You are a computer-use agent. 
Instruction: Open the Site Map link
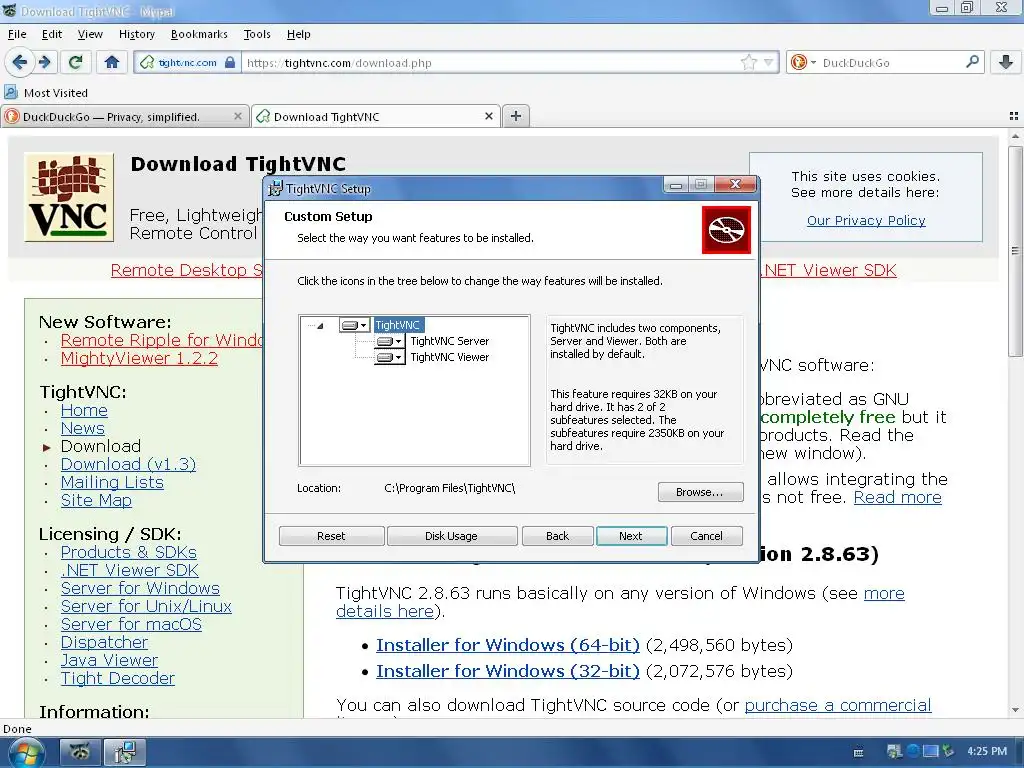click(x=96, y=500)
